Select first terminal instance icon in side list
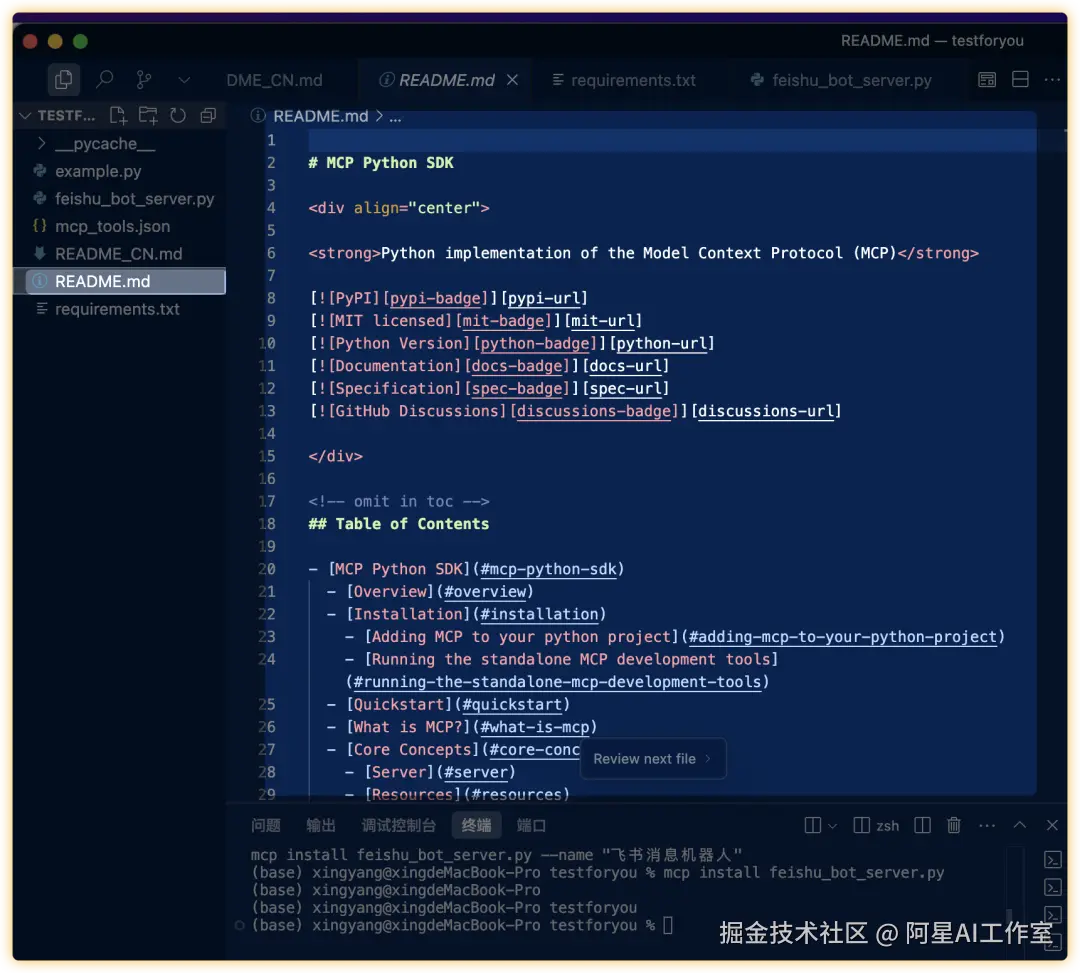 tap(1052, 859)
